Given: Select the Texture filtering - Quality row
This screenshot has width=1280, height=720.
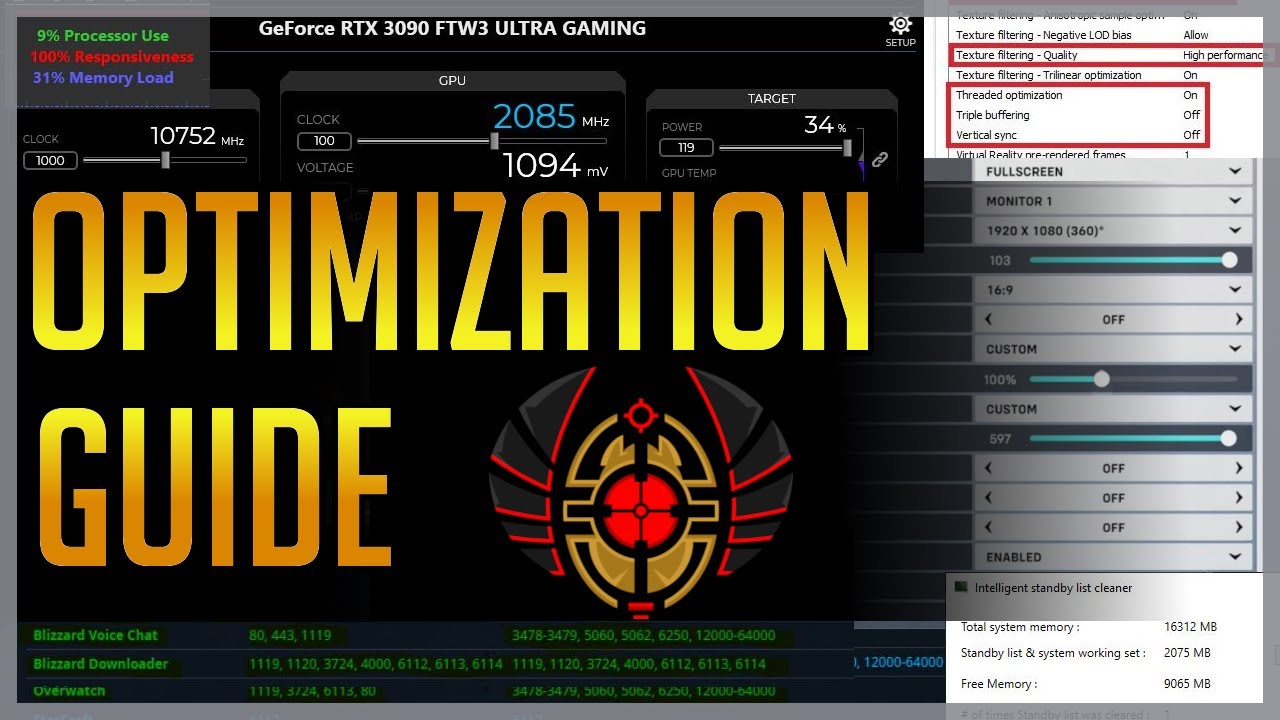Looking at the screenshot, I should pos(1106,55).
